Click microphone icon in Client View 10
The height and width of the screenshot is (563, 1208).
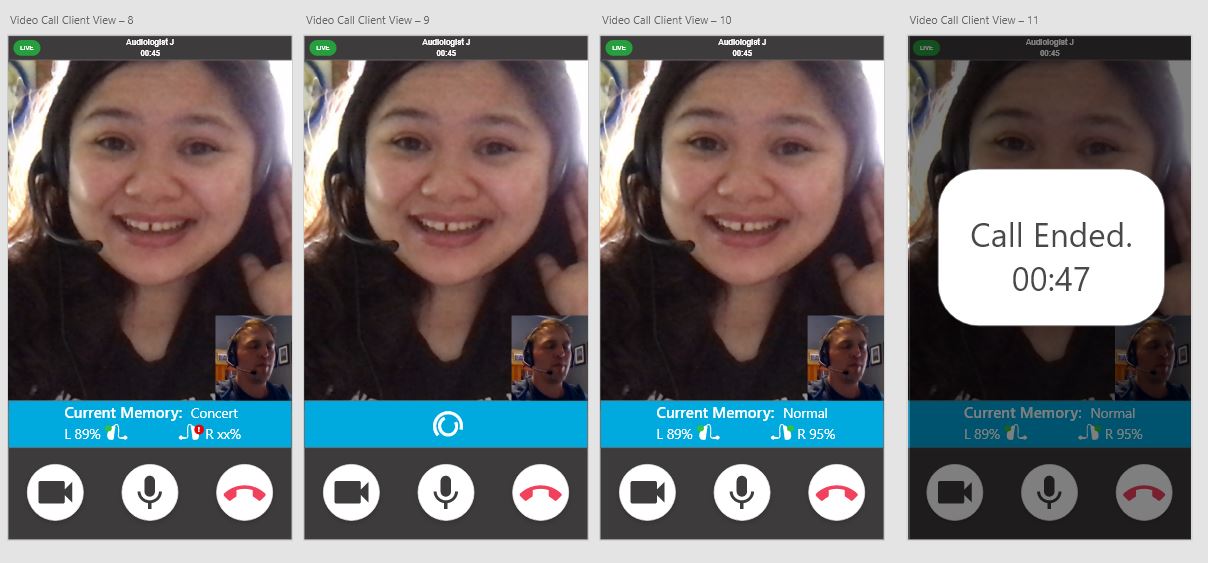[742, 493]
